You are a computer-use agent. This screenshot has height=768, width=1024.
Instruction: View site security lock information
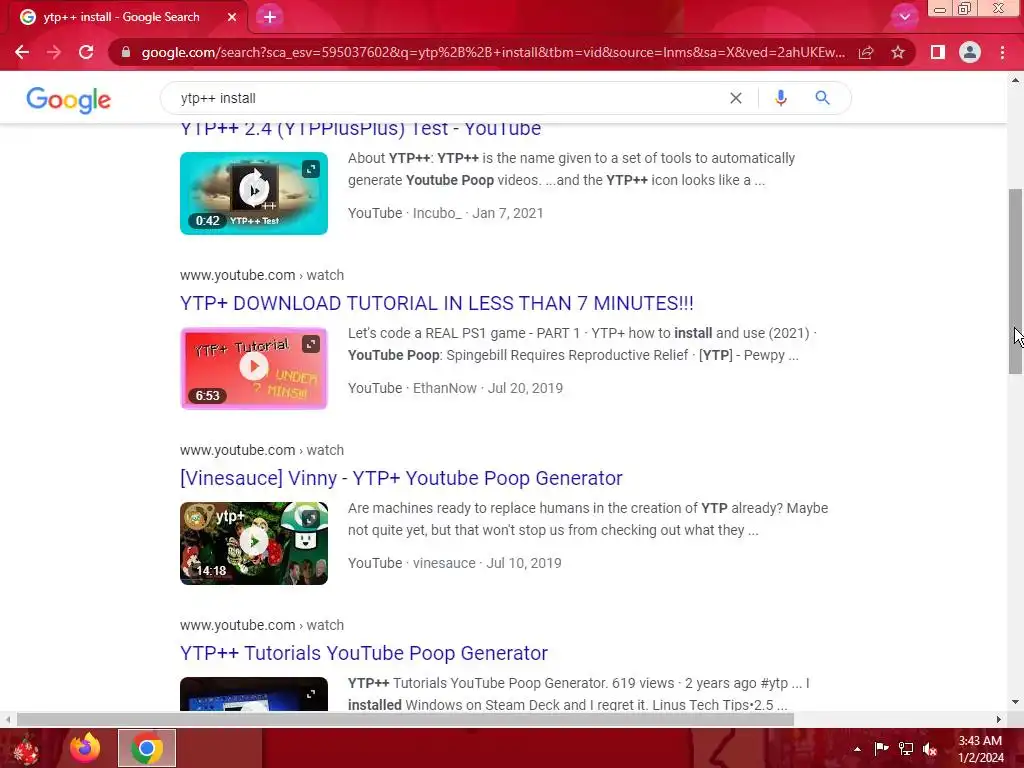coord(125,52)
